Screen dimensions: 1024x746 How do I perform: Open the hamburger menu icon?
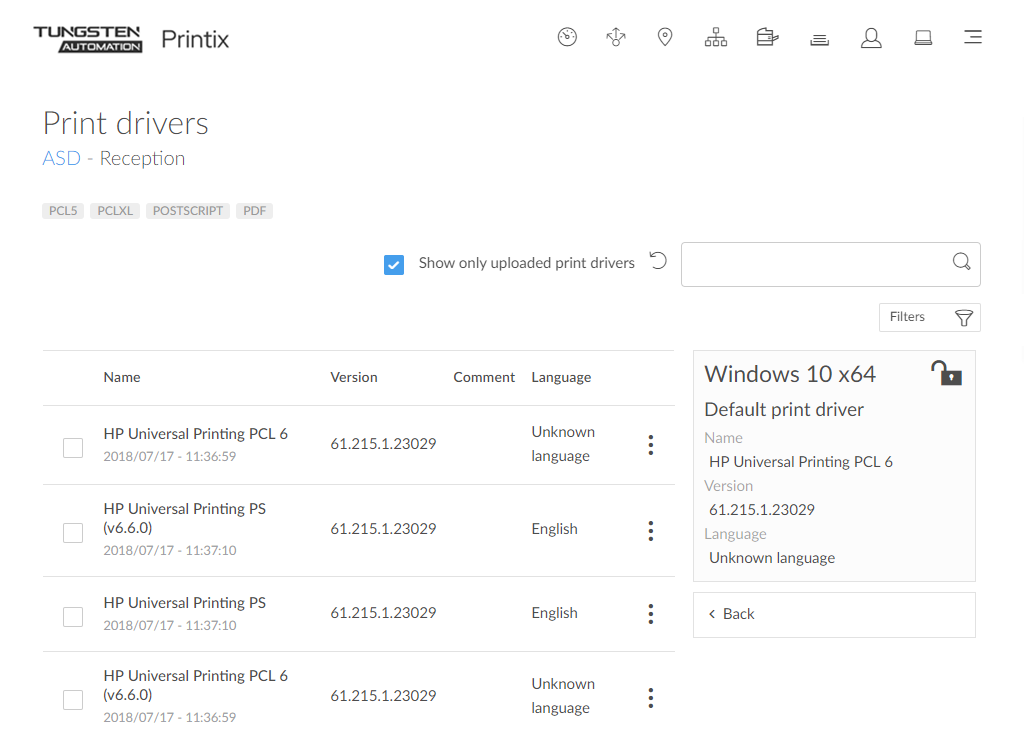point(972,38)
